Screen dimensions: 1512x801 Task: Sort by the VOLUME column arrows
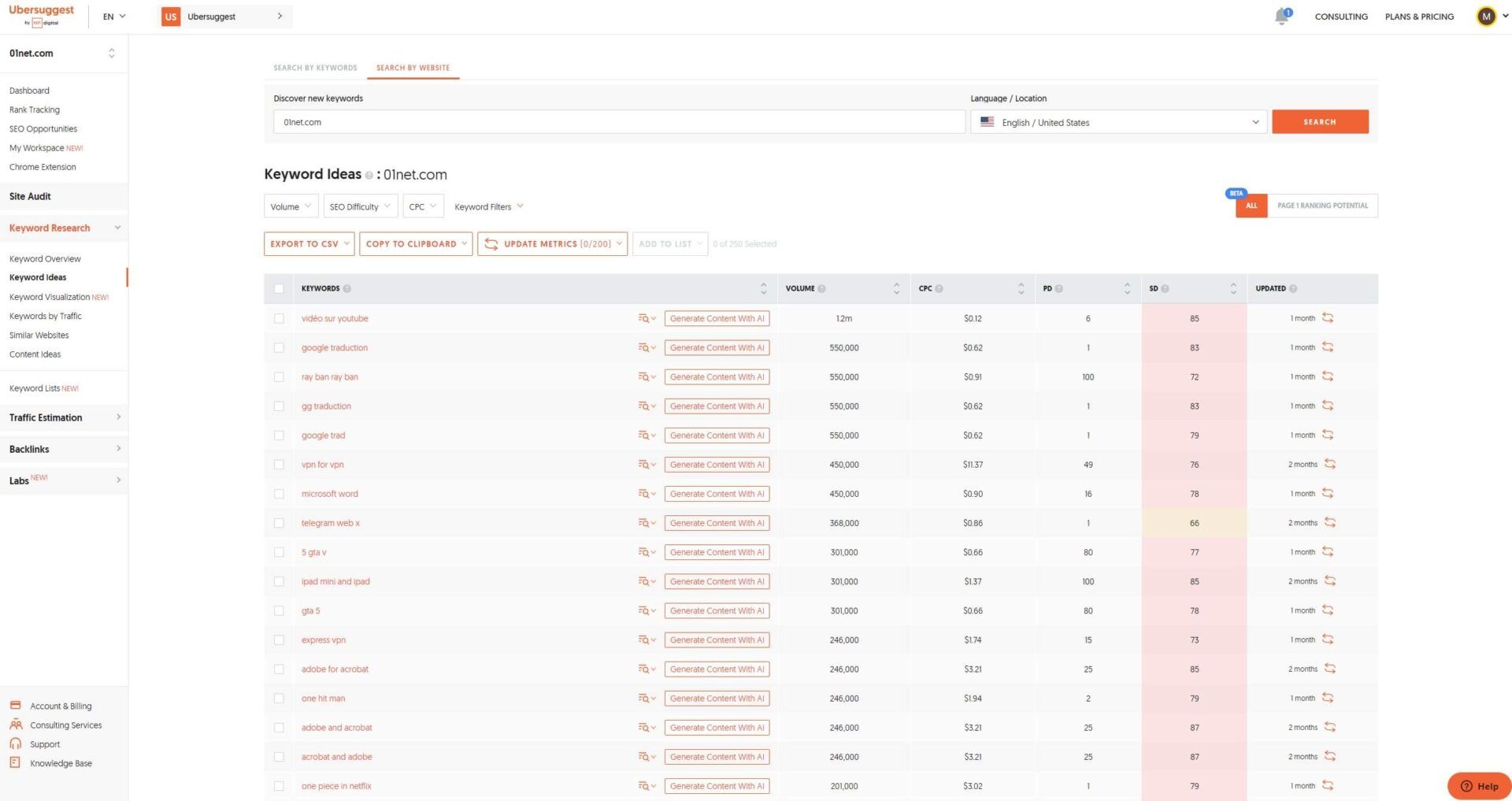(896, 288)
